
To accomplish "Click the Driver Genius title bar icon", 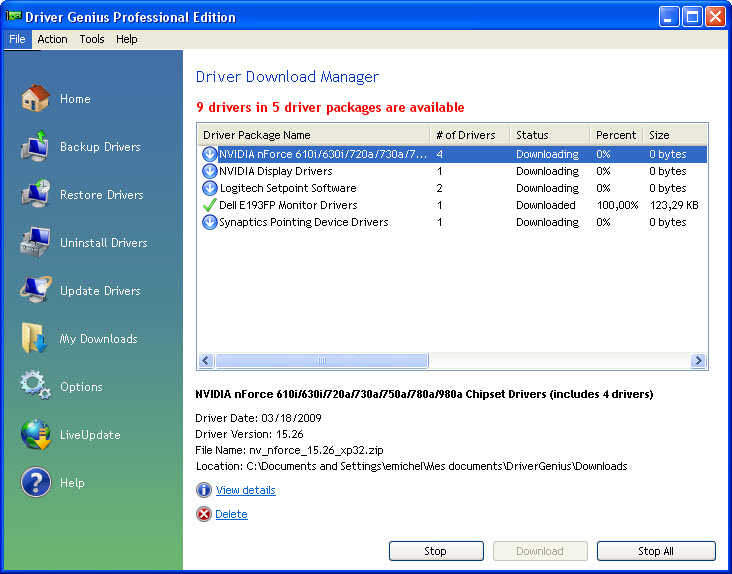I will pyautogui.click(x=14, y=16).
